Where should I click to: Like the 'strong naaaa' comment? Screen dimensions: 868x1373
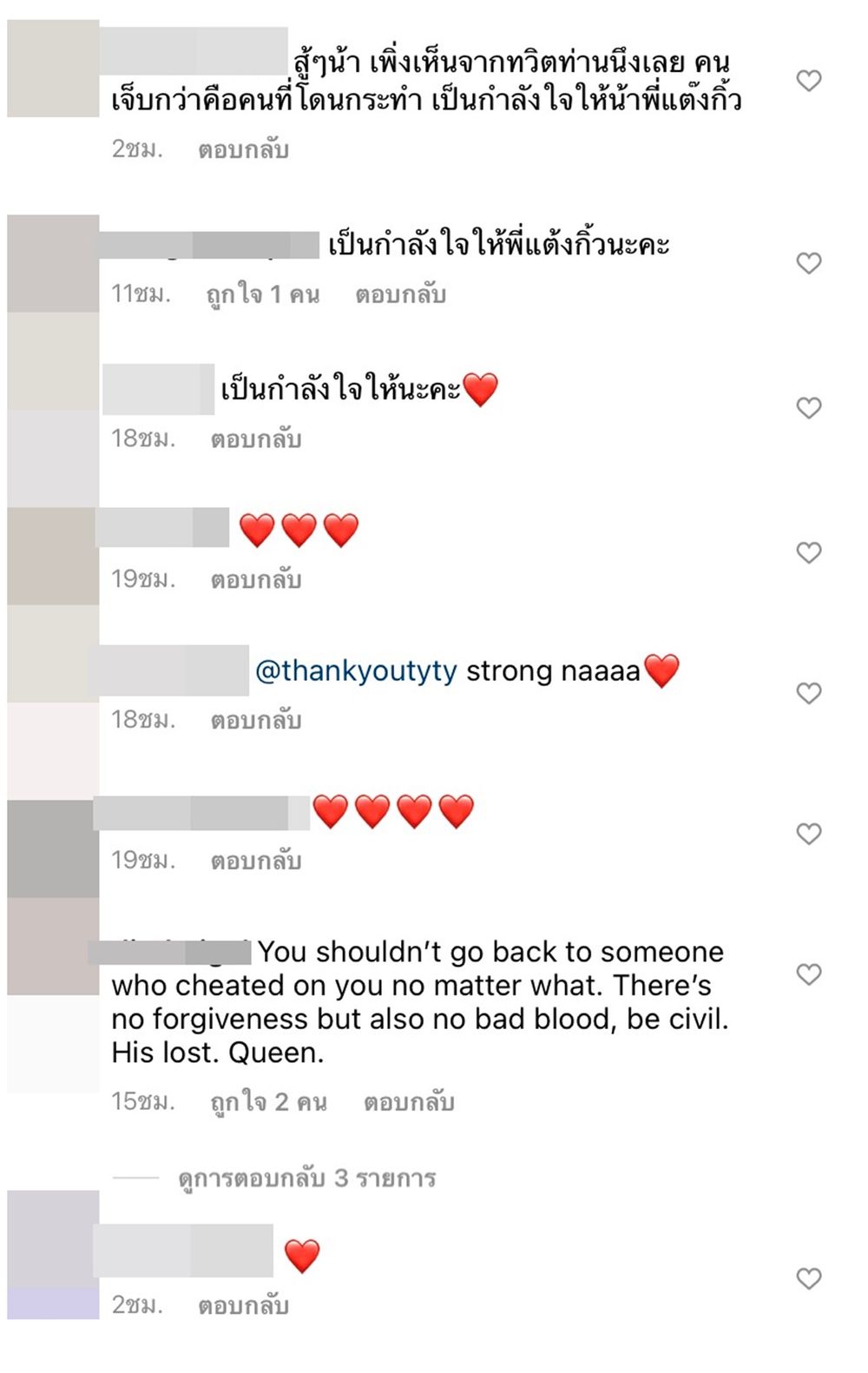click(x=809, y=693)
